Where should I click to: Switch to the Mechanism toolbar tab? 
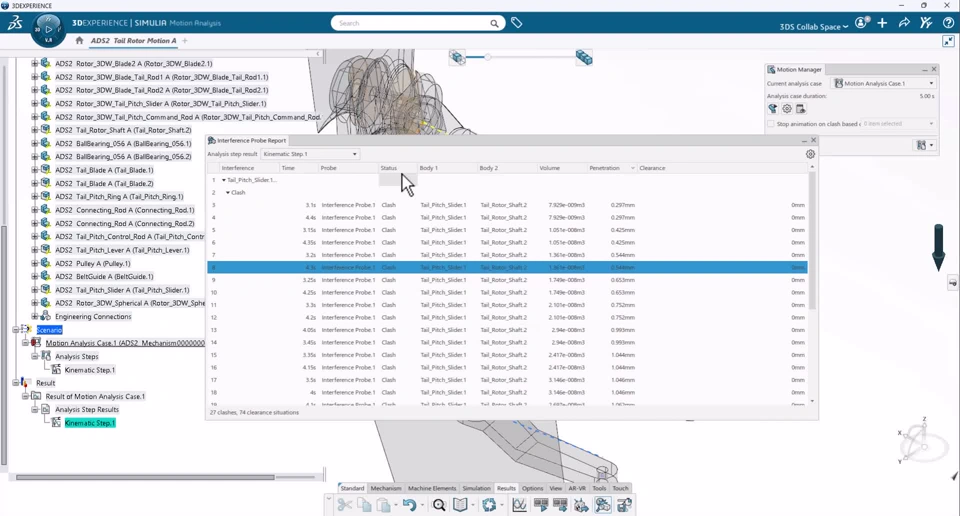click(x=386, y=488)
